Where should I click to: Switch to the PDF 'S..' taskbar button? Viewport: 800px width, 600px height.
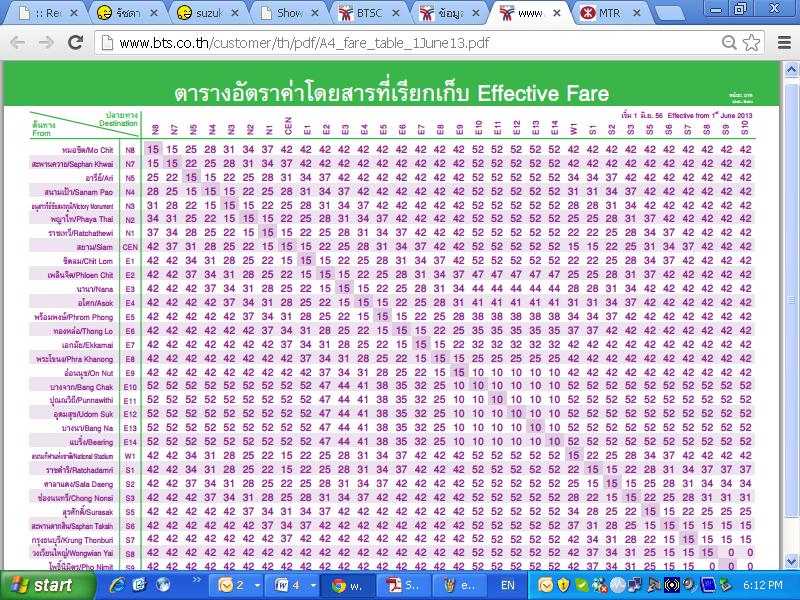(403, 585)
